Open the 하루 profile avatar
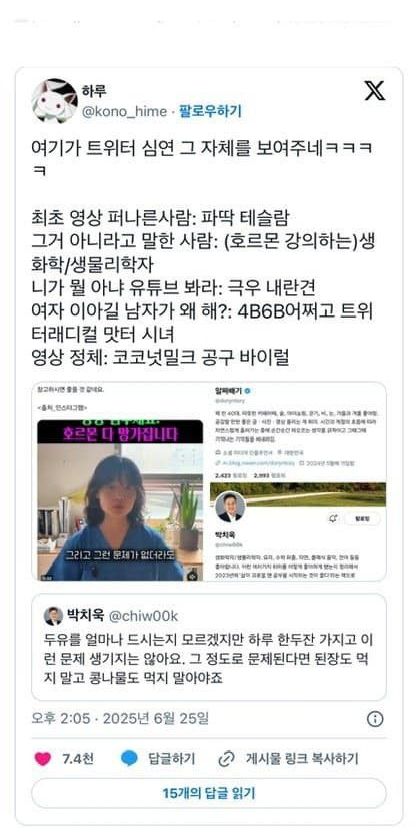 click(55, 101)
